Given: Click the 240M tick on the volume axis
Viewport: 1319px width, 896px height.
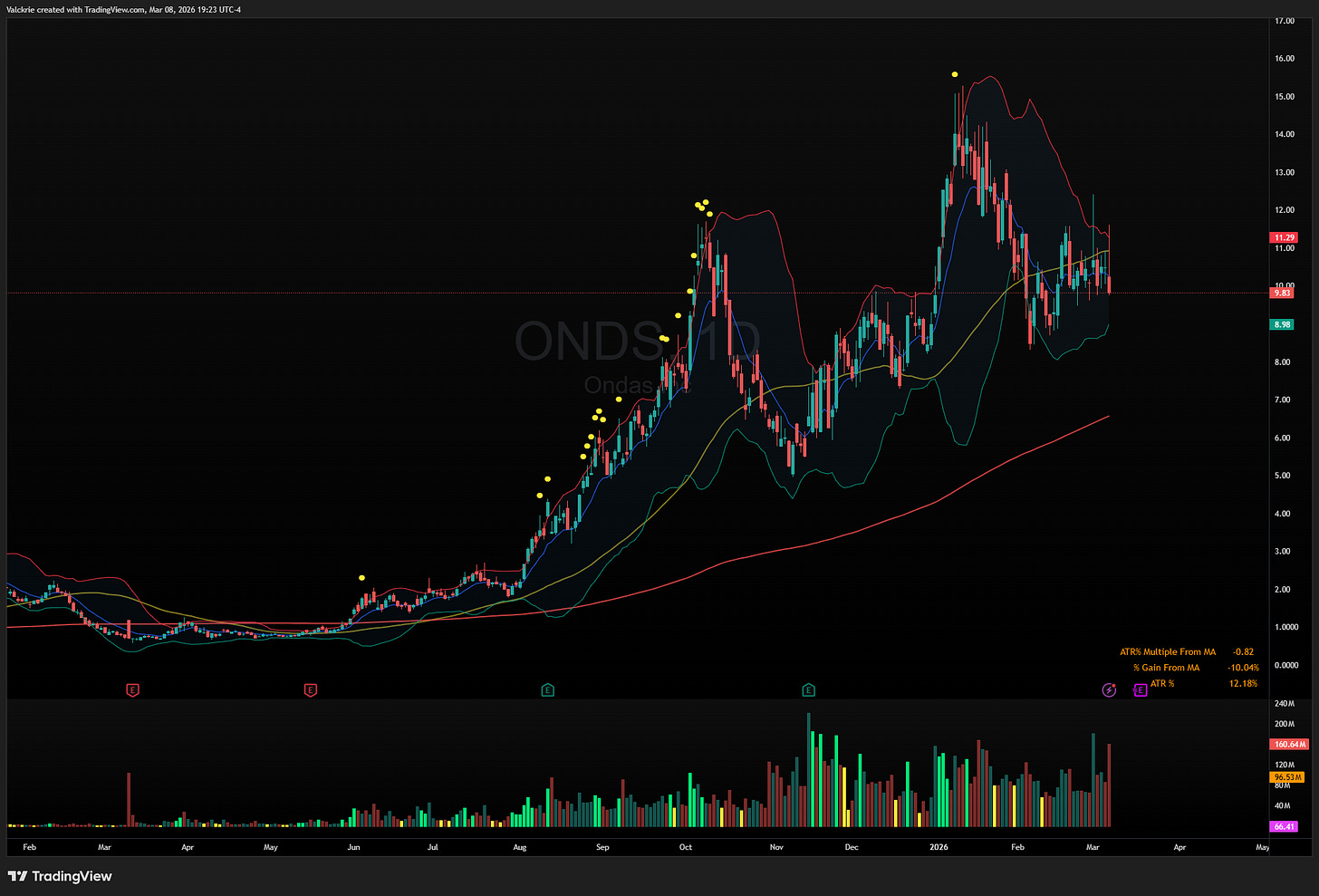Looking at the screenshot, I should tap(1284, 704).
